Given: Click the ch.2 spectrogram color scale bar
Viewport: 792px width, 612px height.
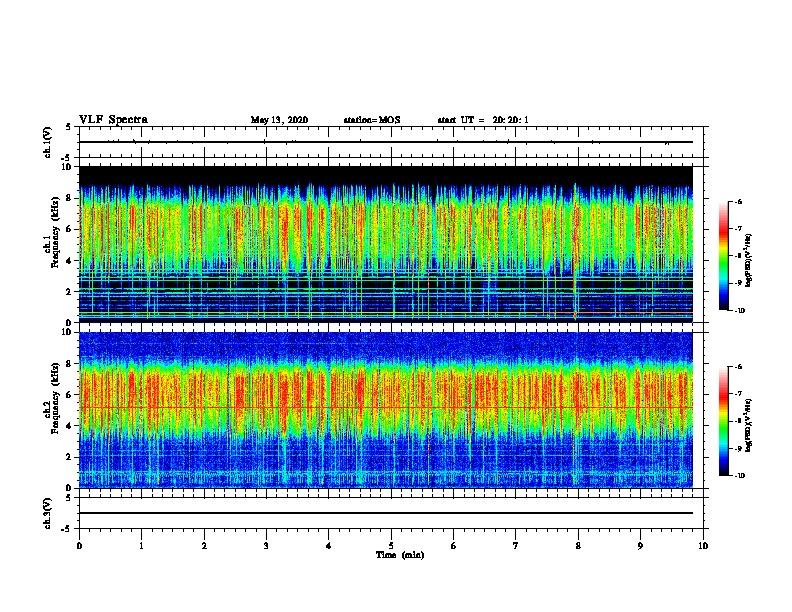Looking at the screenshot, I should (x=723, y=421).
